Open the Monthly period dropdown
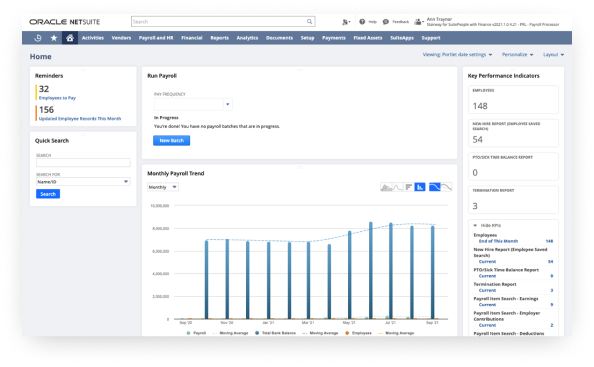Viewport: 594px width, 367px height. (x=163, y=187)
